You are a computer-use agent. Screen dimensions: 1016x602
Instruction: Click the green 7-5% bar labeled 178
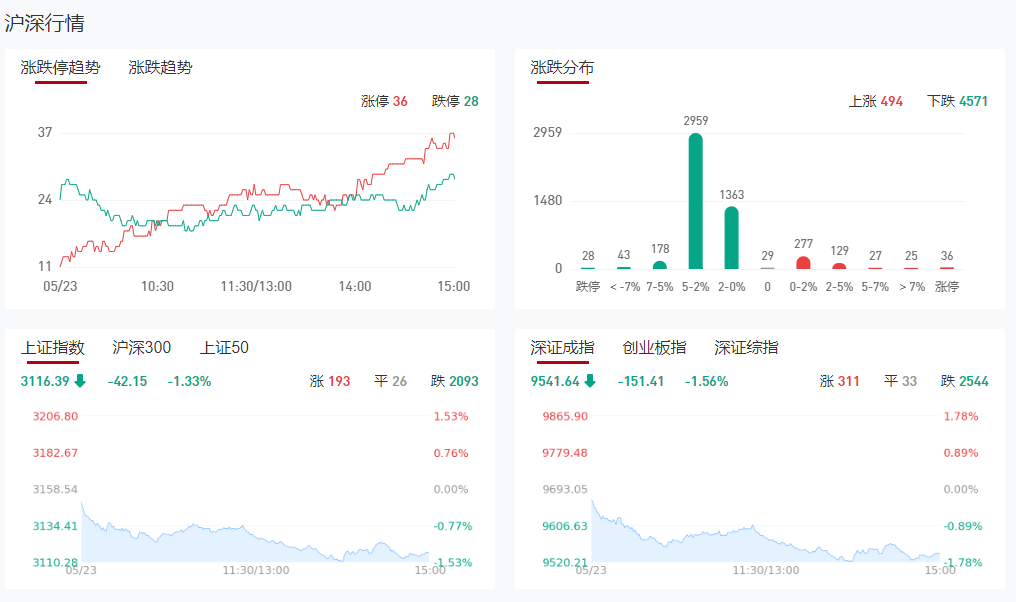coord(660,265)
